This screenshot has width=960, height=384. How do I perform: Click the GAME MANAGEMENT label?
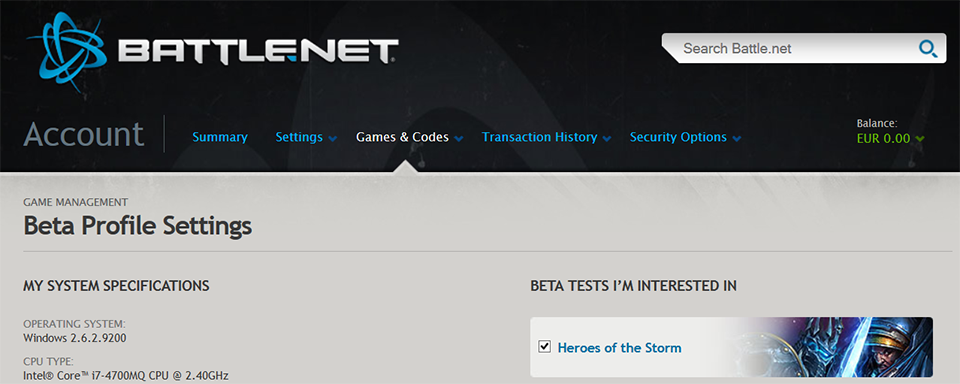tap(76, 201)
